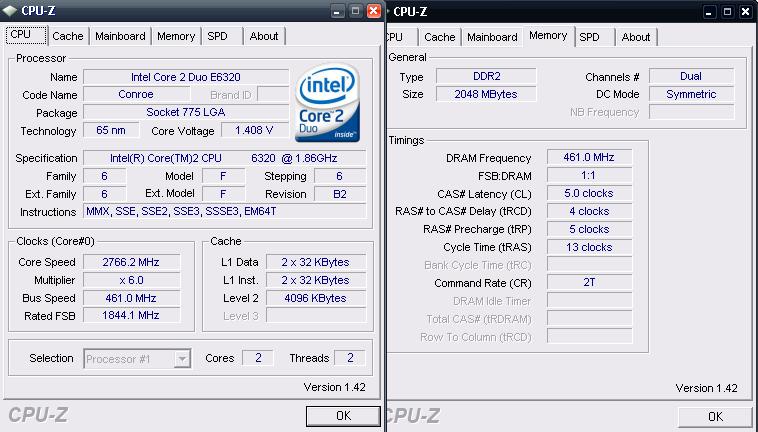Click the Stepping value 6
758x432 pixels.
tap(340, 176)
